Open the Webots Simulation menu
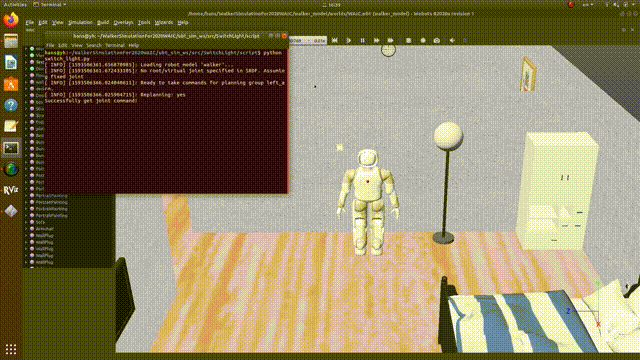Image resolution: width=640 pixels, height=360 pixels. [x=80, y=22]
